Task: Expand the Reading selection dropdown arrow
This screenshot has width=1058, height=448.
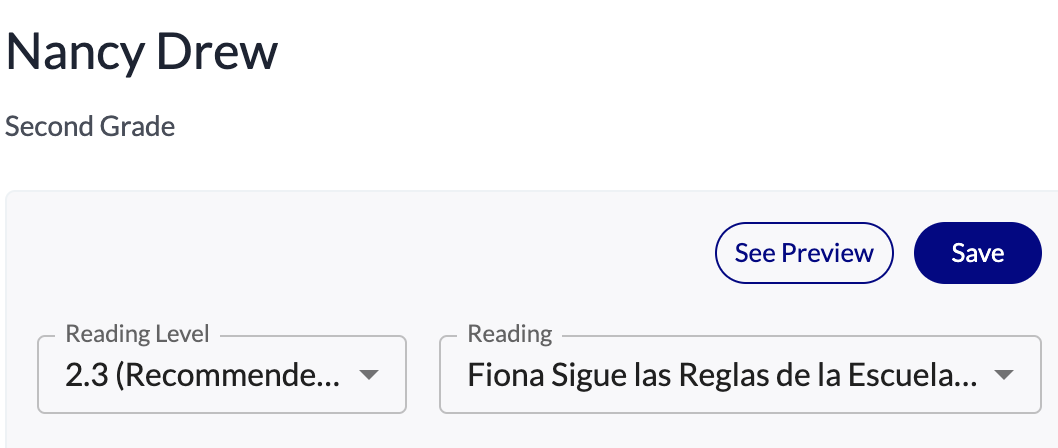Action: 1003,375
